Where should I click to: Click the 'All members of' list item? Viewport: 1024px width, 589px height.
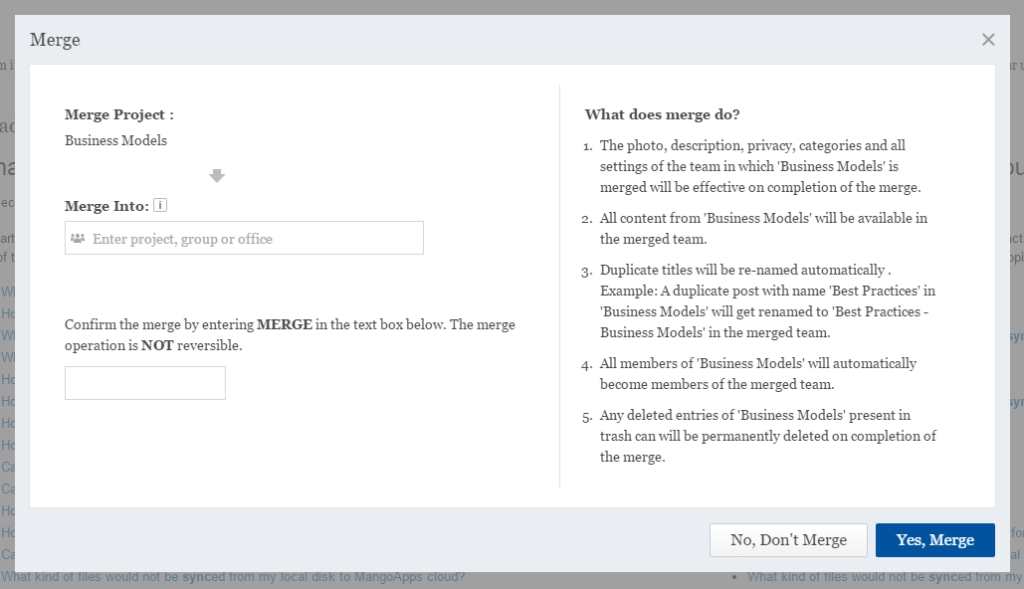pyautogui.click(x=758, y=373)
